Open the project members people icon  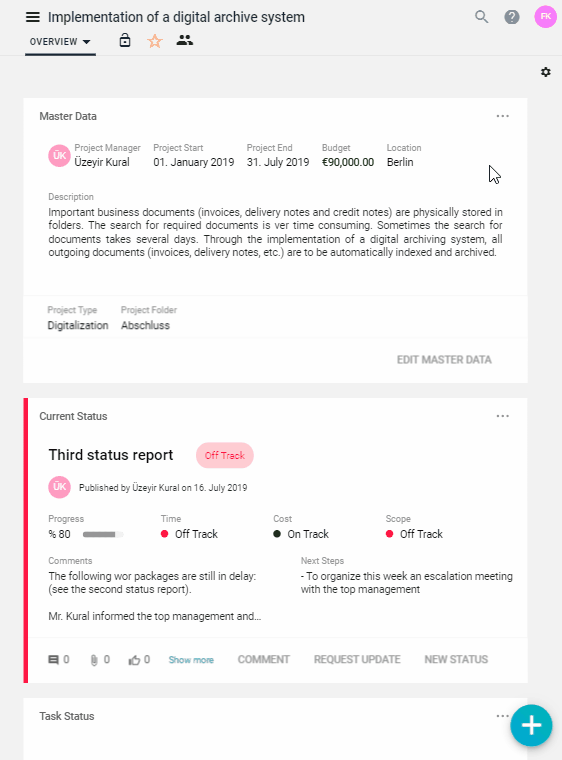click(x=185, y=40)
